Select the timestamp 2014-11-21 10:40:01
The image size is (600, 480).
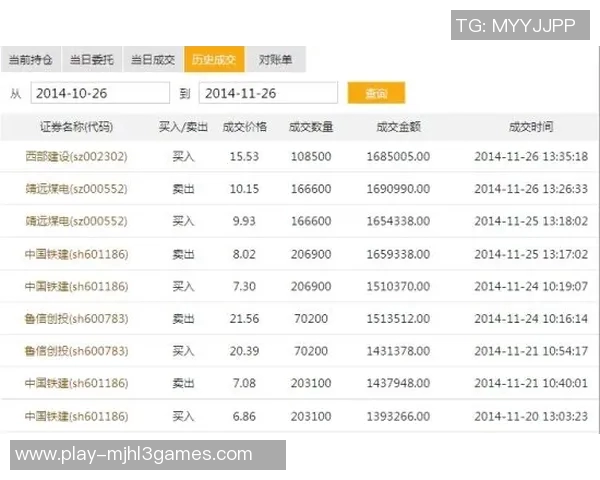pyautogui.click(x=531, y=383)
